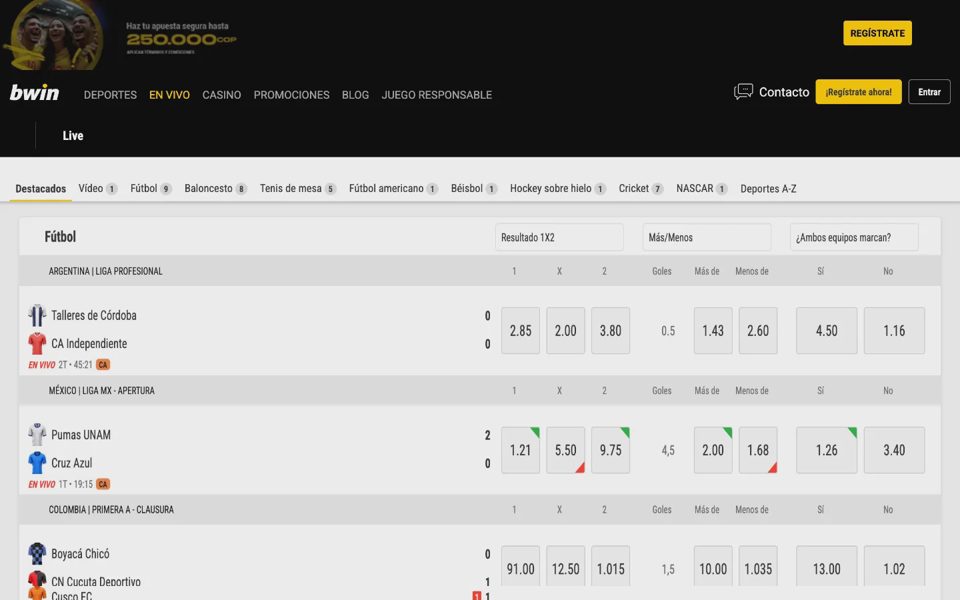
Task: Click the Boyacá Chicó checkered jersey icon
Action: pyautogui.click(x=37, y=553)
